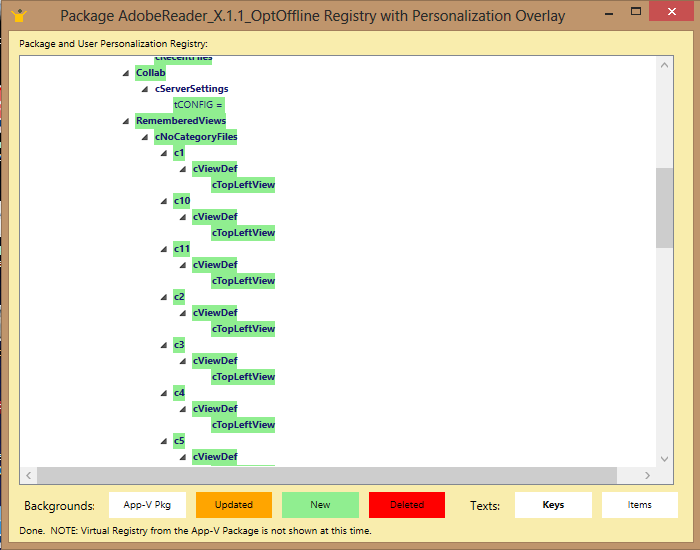Collapse the cServerSettings node
This screenshot has height=550, width=700.
[x=145, y=89]
